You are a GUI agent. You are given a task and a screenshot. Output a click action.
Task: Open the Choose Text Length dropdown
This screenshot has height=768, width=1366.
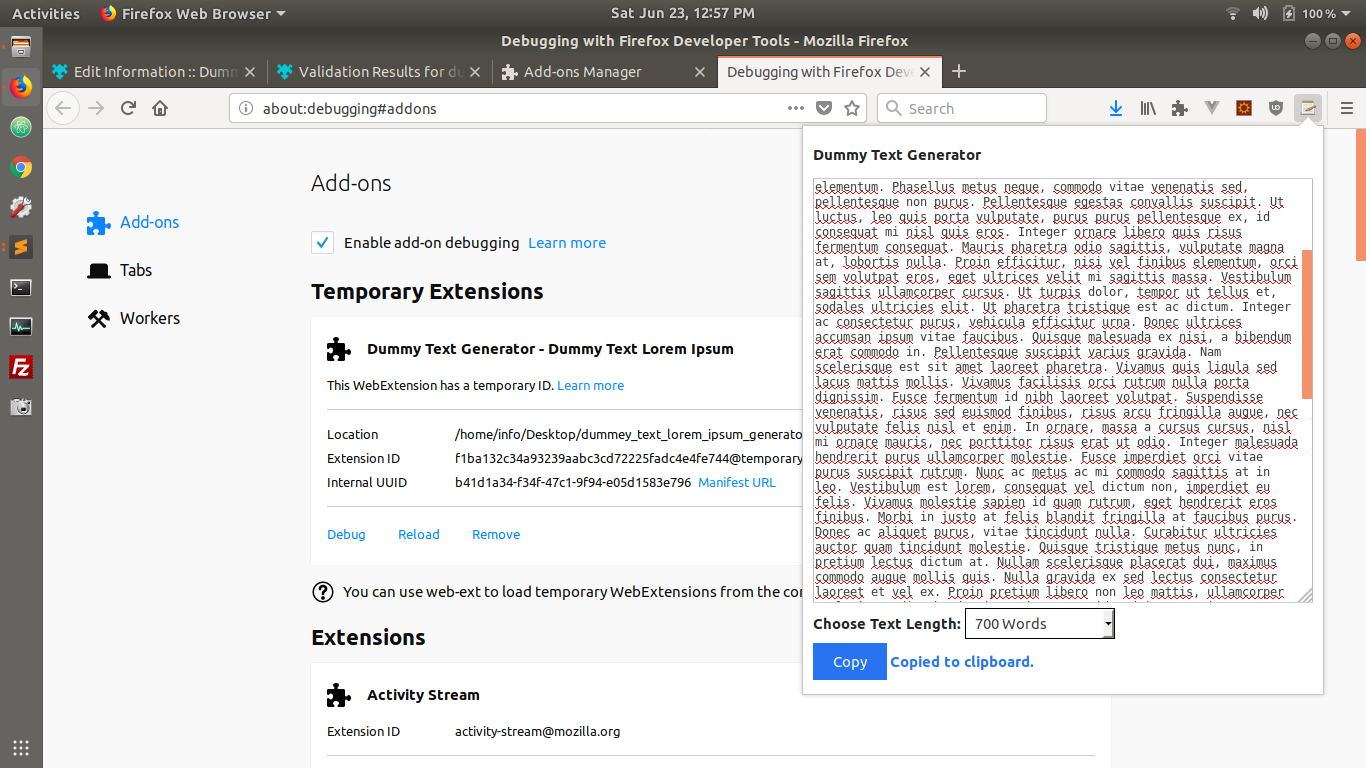pos(1039,623)
